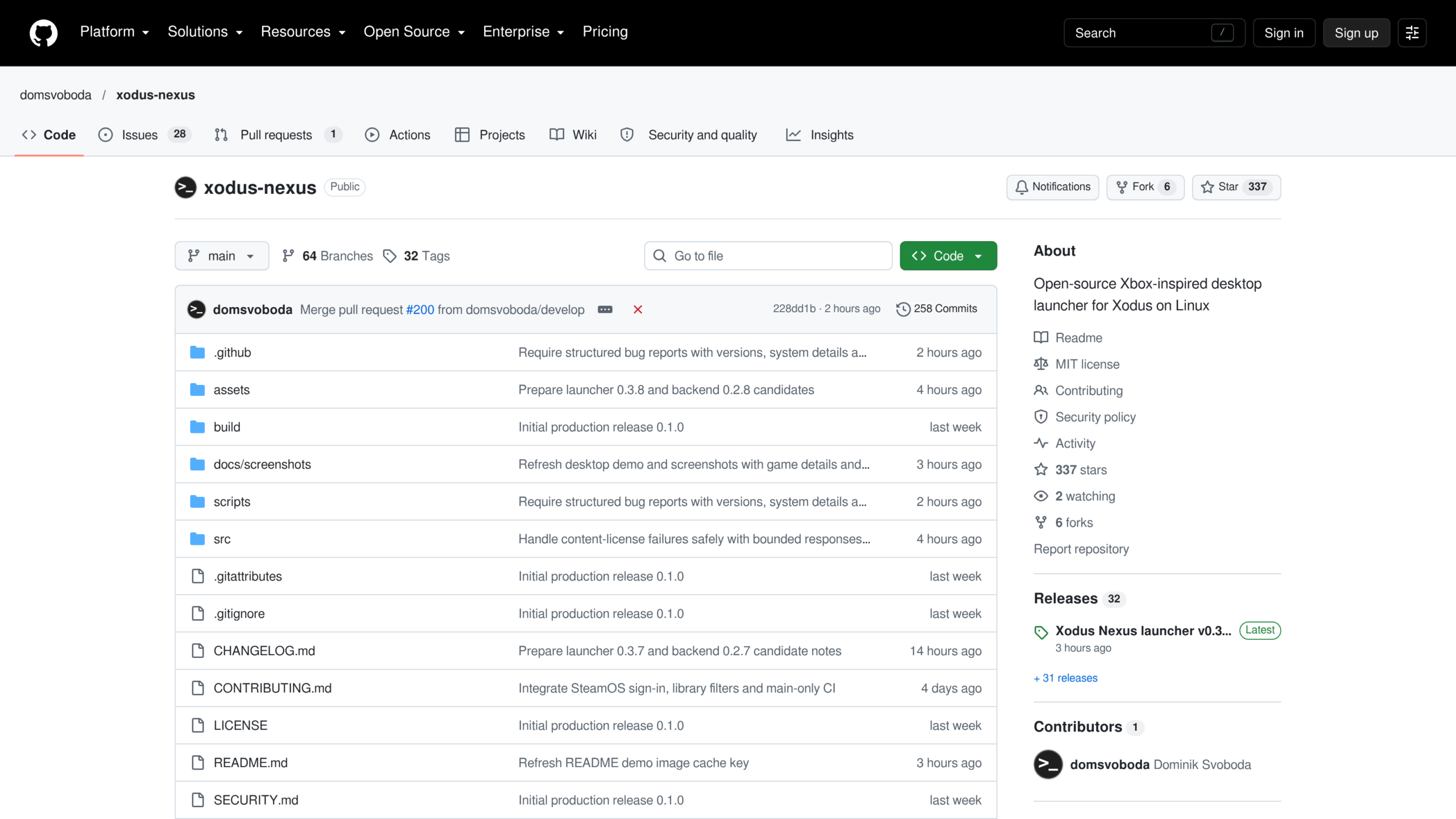1456x819 pixels.
Task: Open the src folder icon
Action: click(197, 539)
